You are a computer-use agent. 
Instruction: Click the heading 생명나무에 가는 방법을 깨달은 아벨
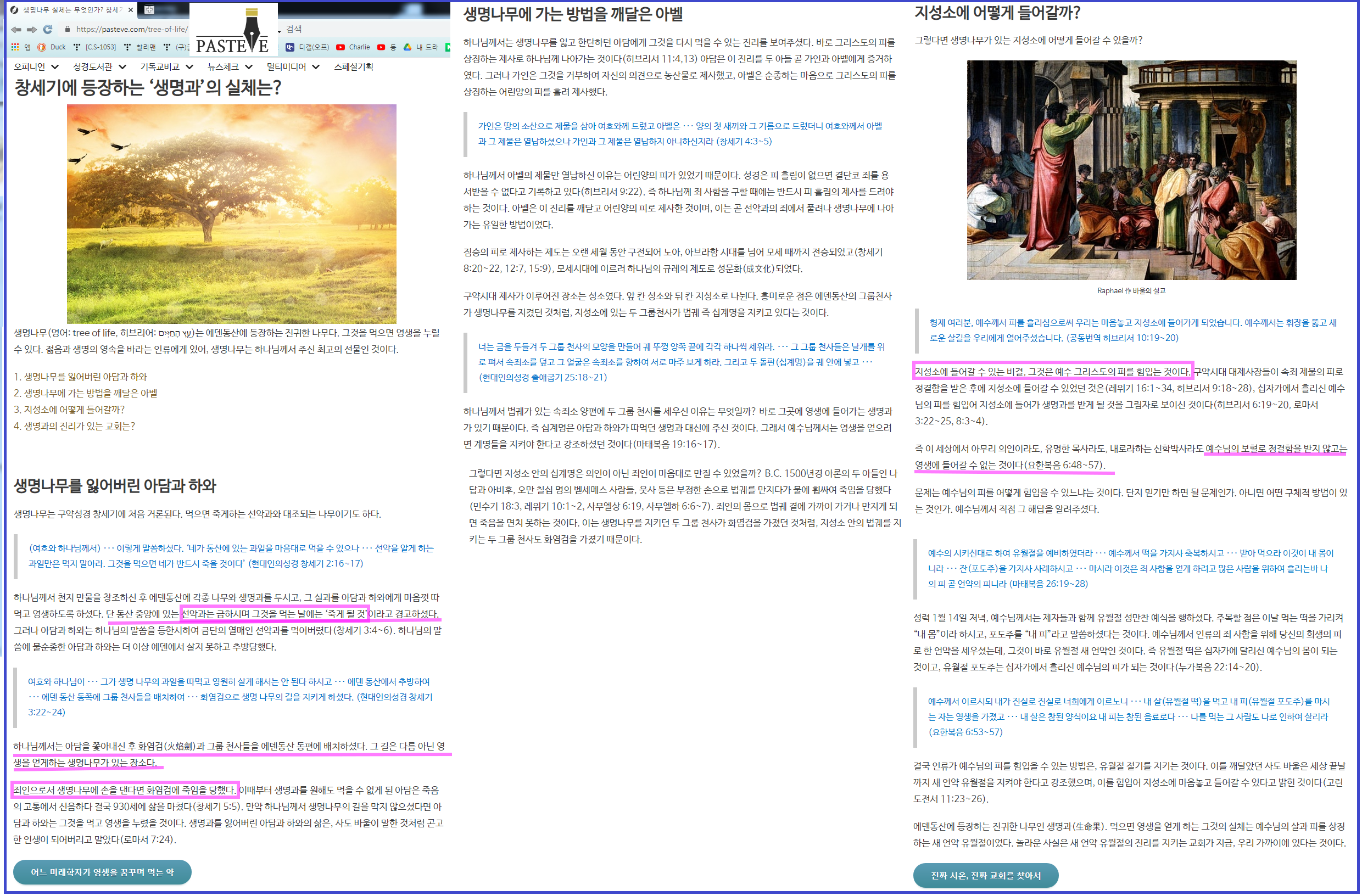click(x=573, y=13)
